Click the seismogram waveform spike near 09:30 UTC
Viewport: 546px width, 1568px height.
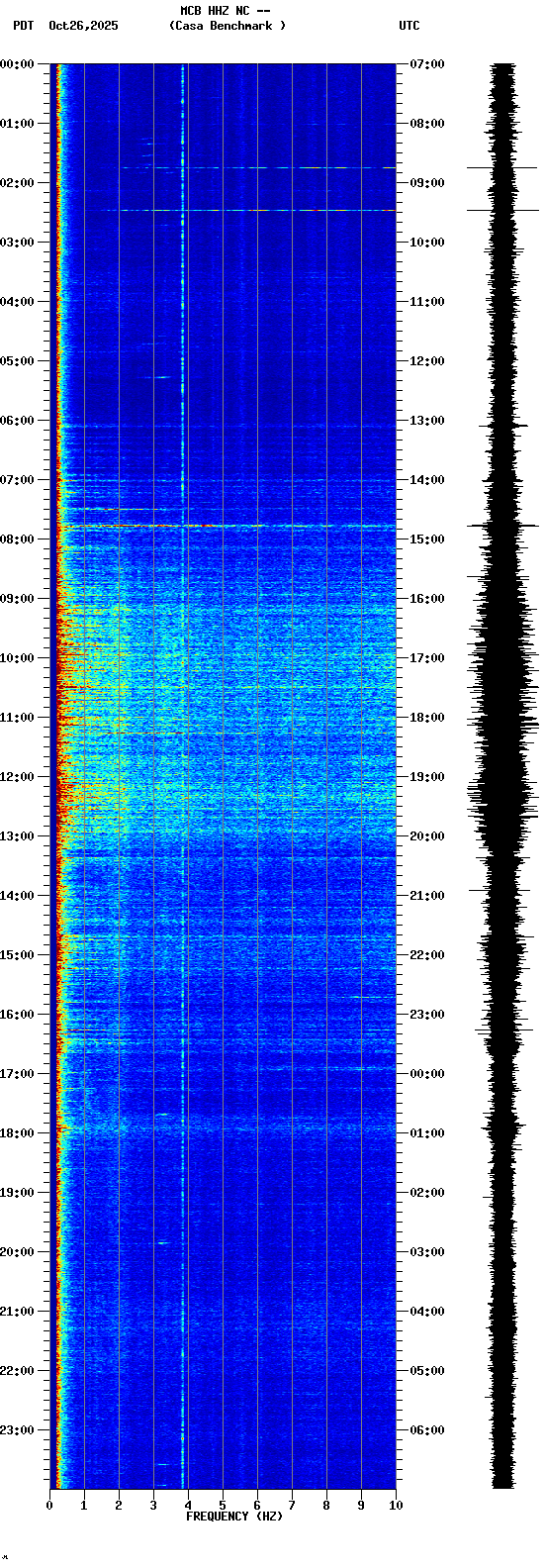tap(503, 210)
